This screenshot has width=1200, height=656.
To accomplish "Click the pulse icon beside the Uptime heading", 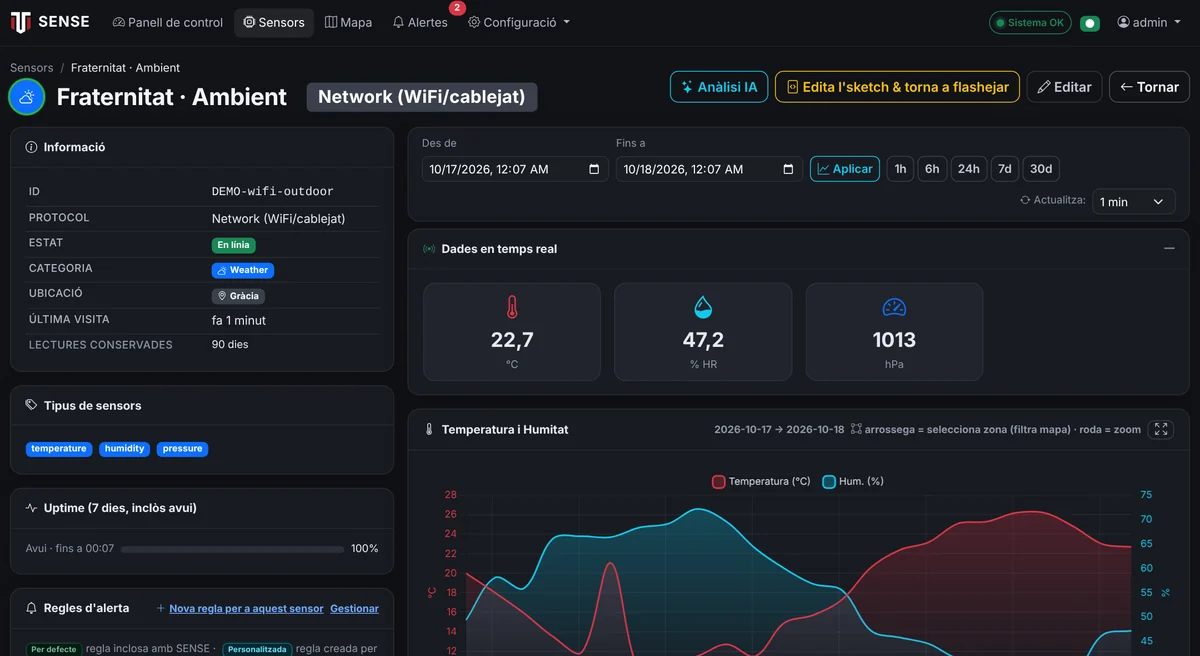I will 32,508.
